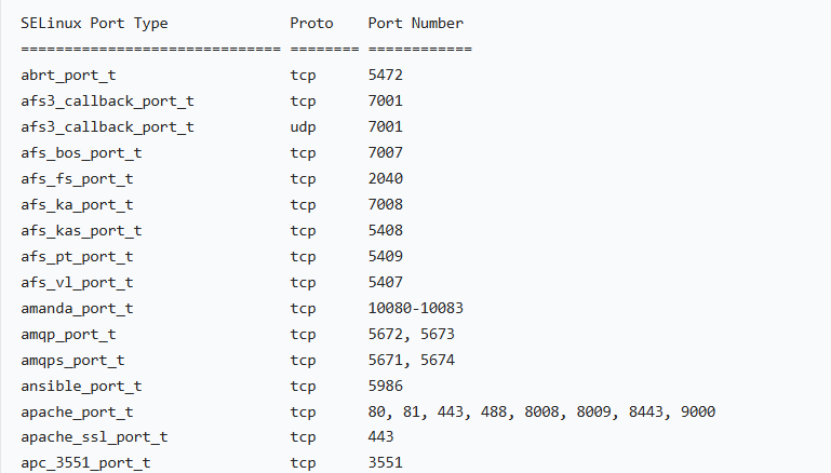Click port number 5409
This screenshot has width=831, height=473.
tap(384, 257)
